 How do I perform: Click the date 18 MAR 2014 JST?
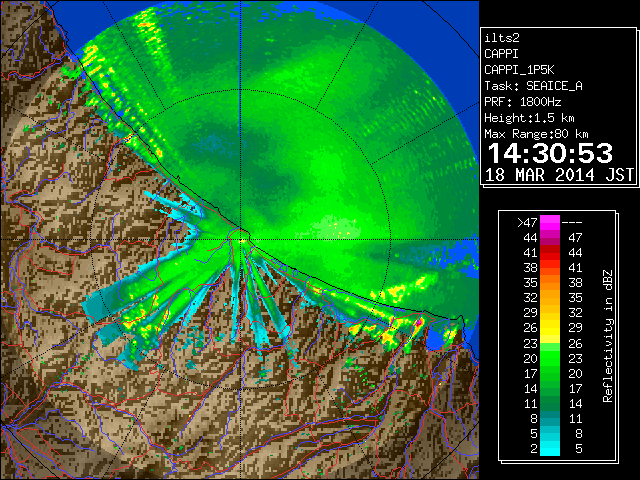point(559,175)
